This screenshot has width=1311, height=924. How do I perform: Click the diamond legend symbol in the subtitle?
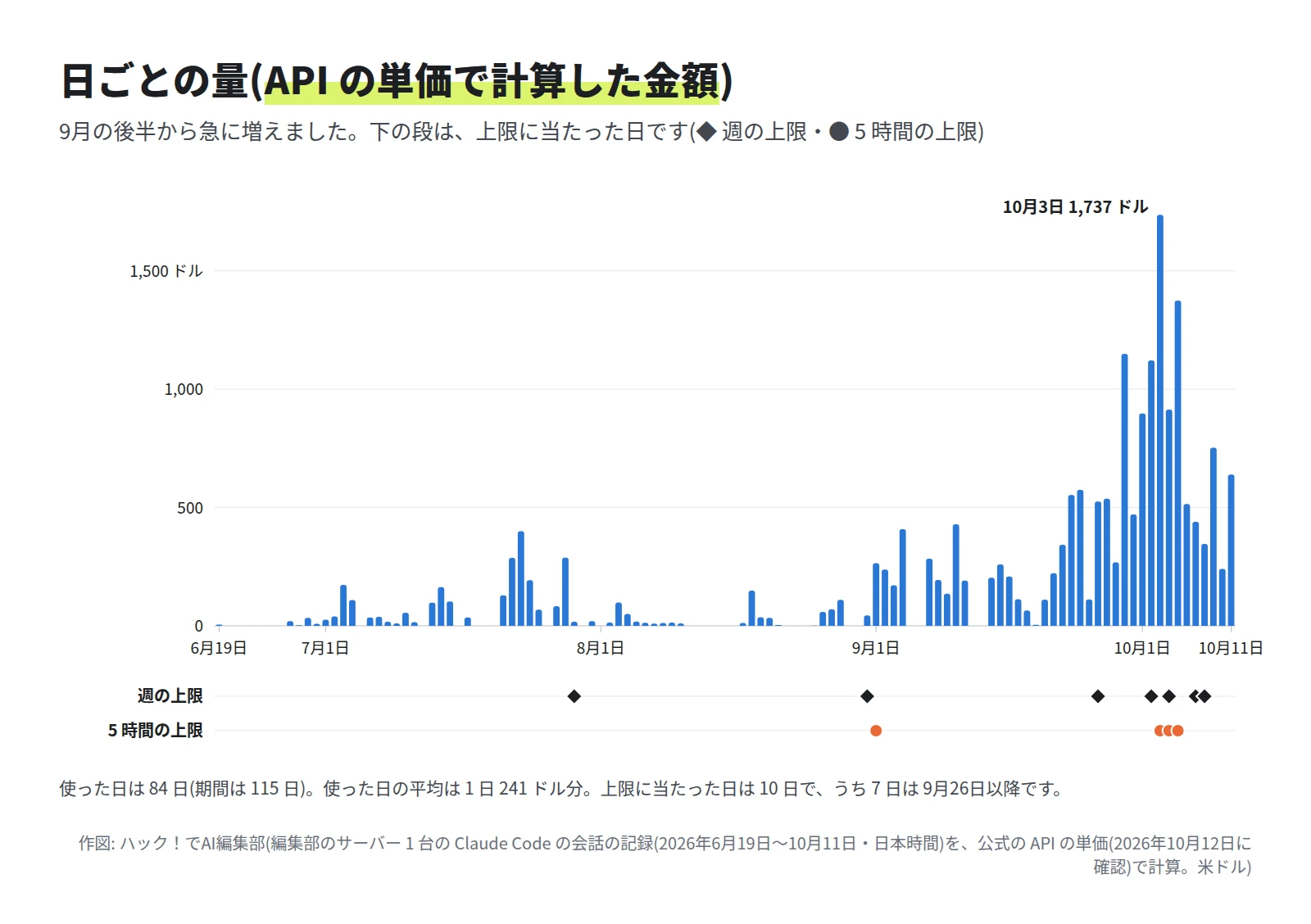pos(706,132)
